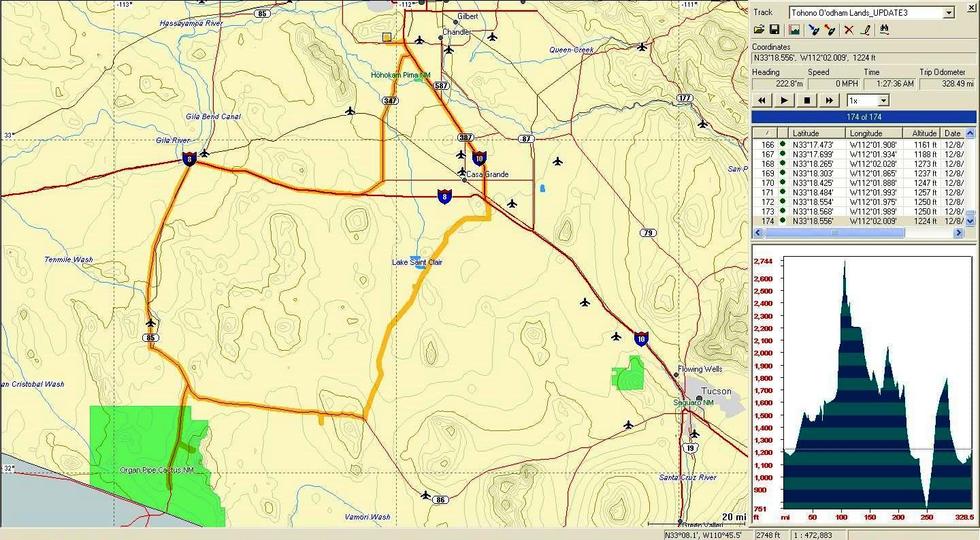Select track point row 171
Viewport: 980px width, 540px height.
859,192
